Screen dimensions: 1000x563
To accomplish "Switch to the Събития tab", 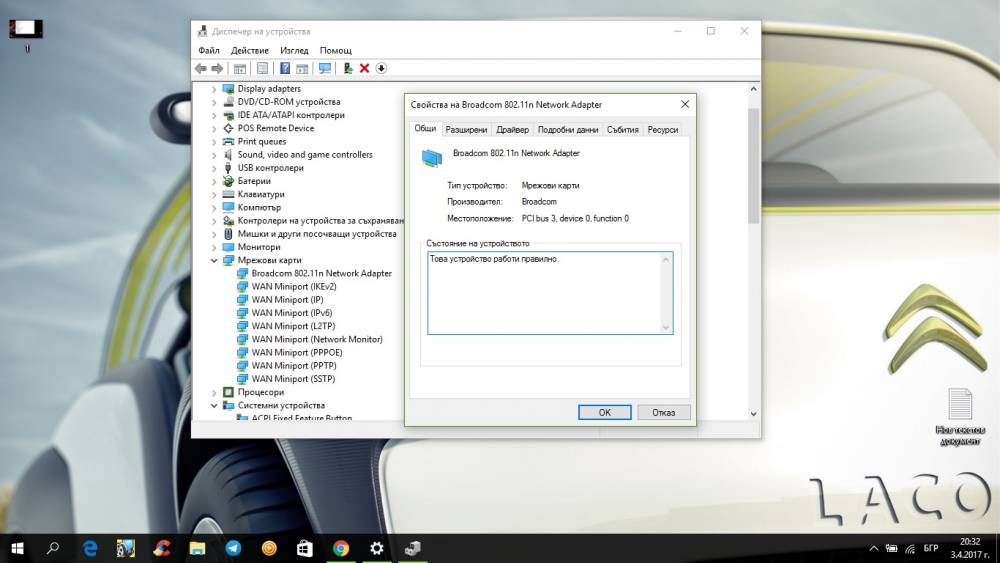I will (622, 129).
